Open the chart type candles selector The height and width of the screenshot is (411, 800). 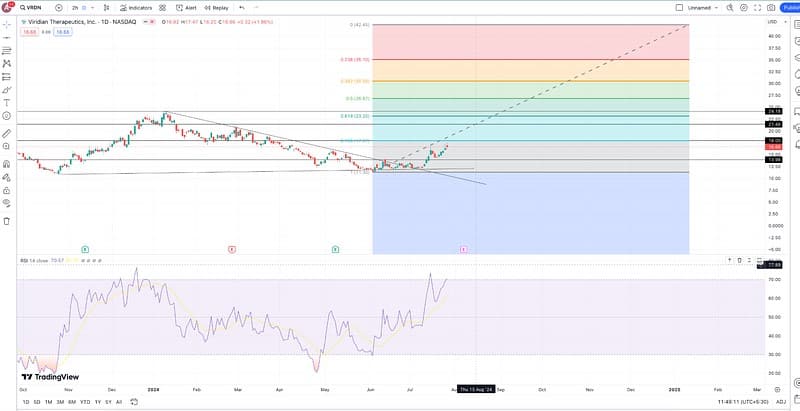104,7
